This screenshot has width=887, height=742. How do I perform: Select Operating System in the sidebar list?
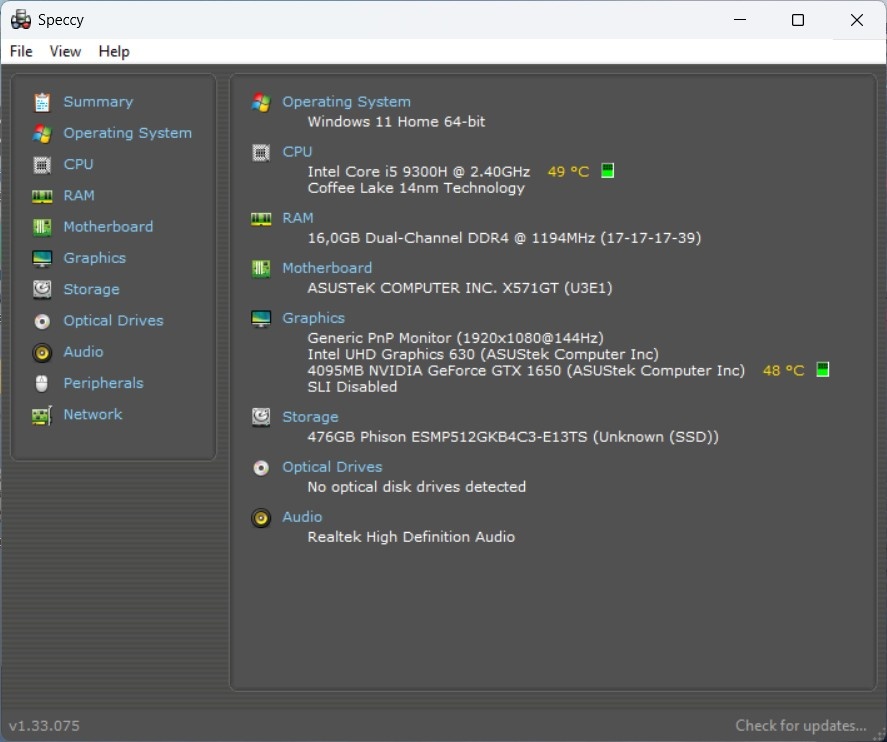(127, 133)
